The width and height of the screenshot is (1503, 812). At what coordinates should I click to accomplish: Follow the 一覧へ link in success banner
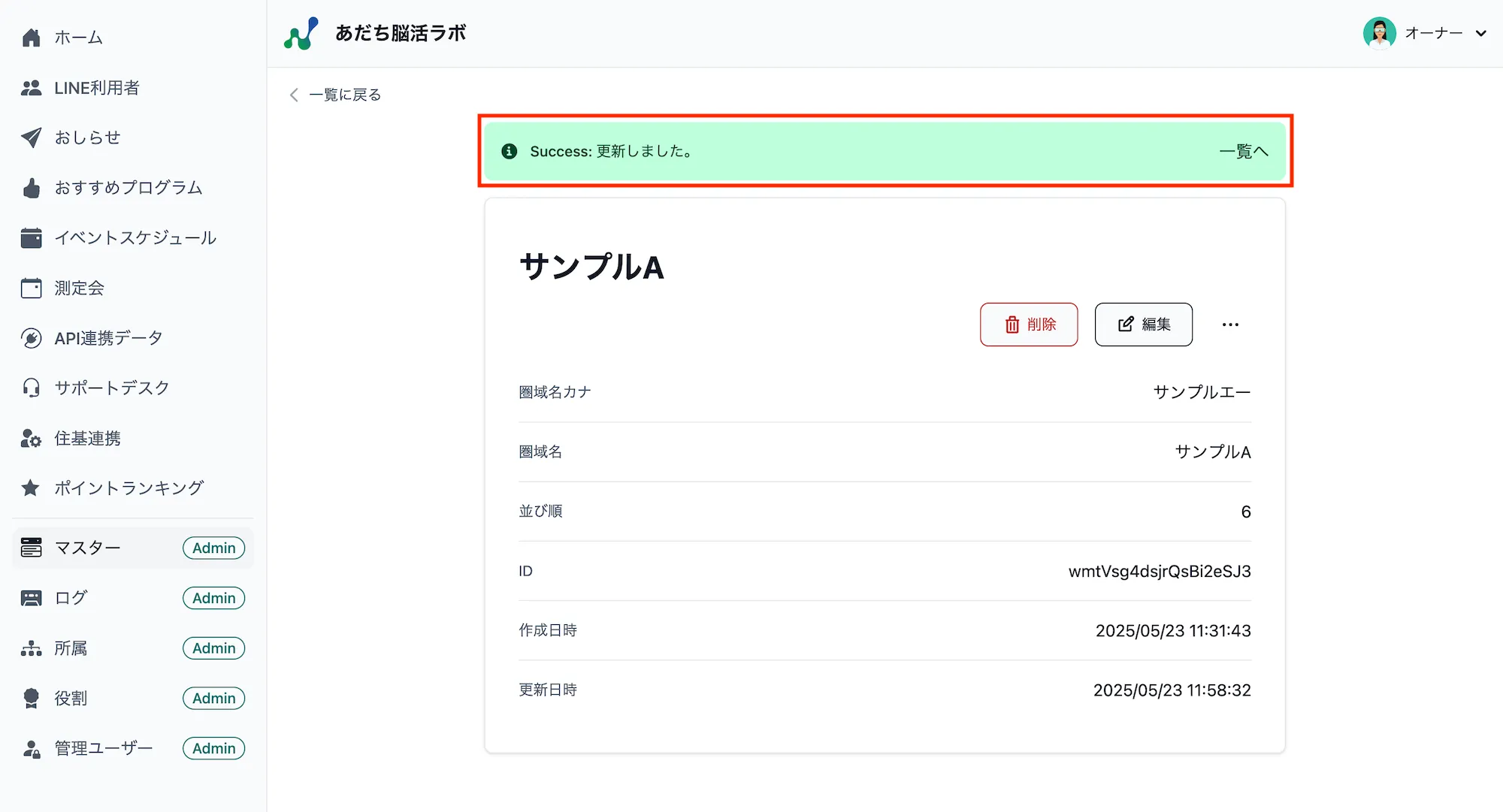[1243, 151]
